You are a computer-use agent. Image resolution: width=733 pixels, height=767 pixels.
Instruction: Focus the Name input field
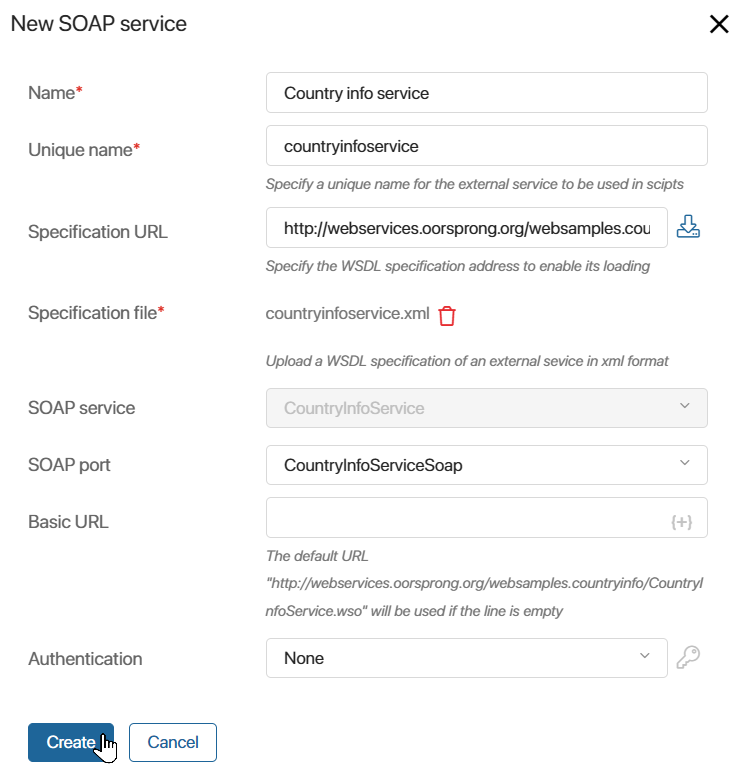[x=486, y=93]
